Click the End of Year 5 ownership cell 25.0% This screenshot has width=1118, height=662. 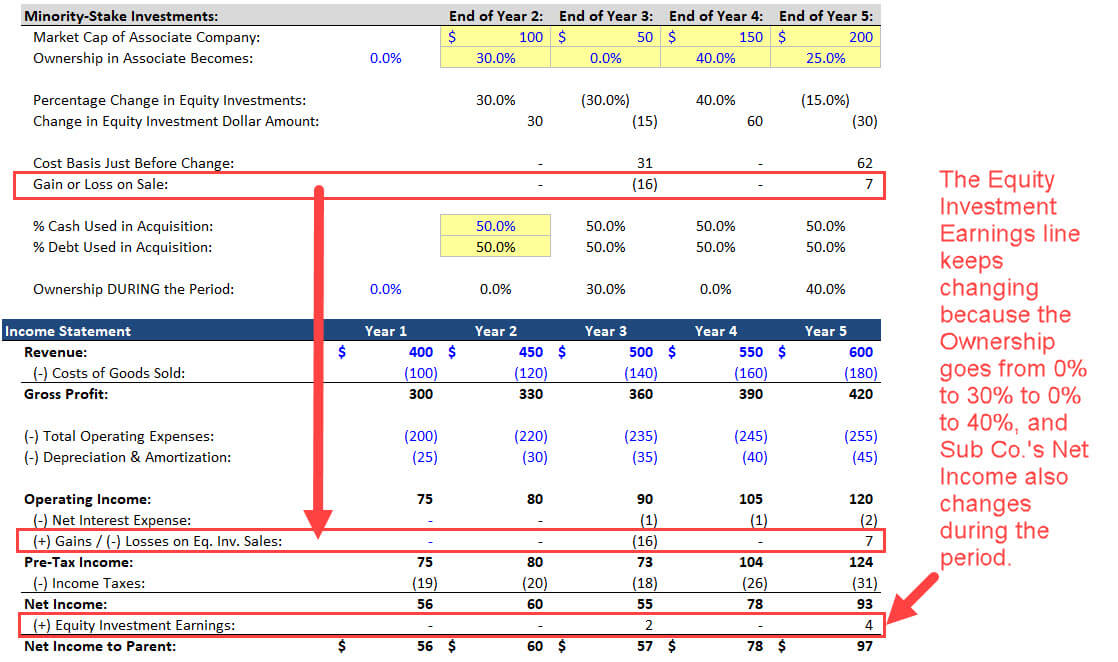point(826,58)
